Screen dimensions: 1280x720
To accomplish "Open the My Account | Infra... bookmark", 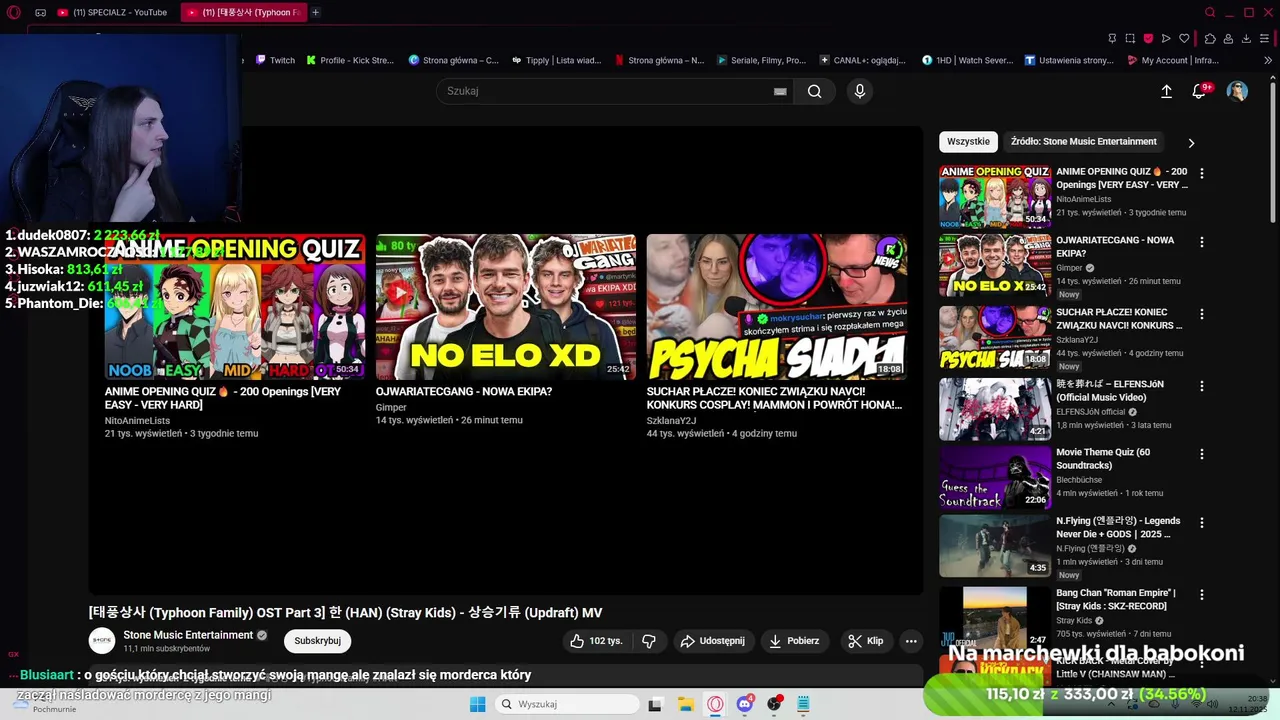I will [1172, 60].
